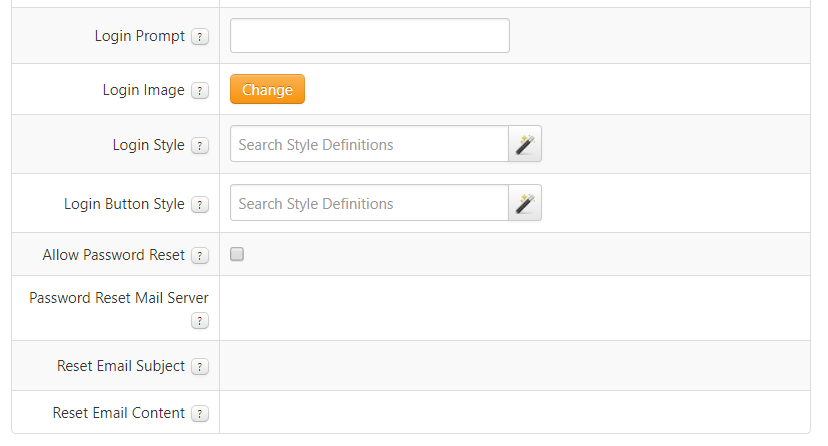The width and height of the screenshot is (828, 446).
Task: Show help tooltip for Login Style
Action: tap(200, 146)
